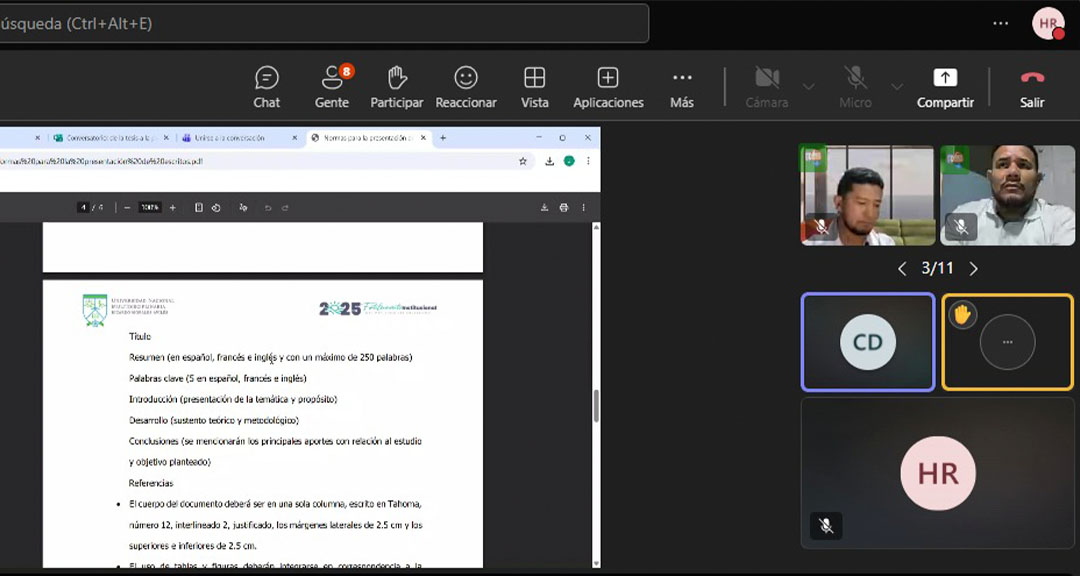Select the raised-hand participant tile
Viewport: 1080px width, 576px height.
1007,342
